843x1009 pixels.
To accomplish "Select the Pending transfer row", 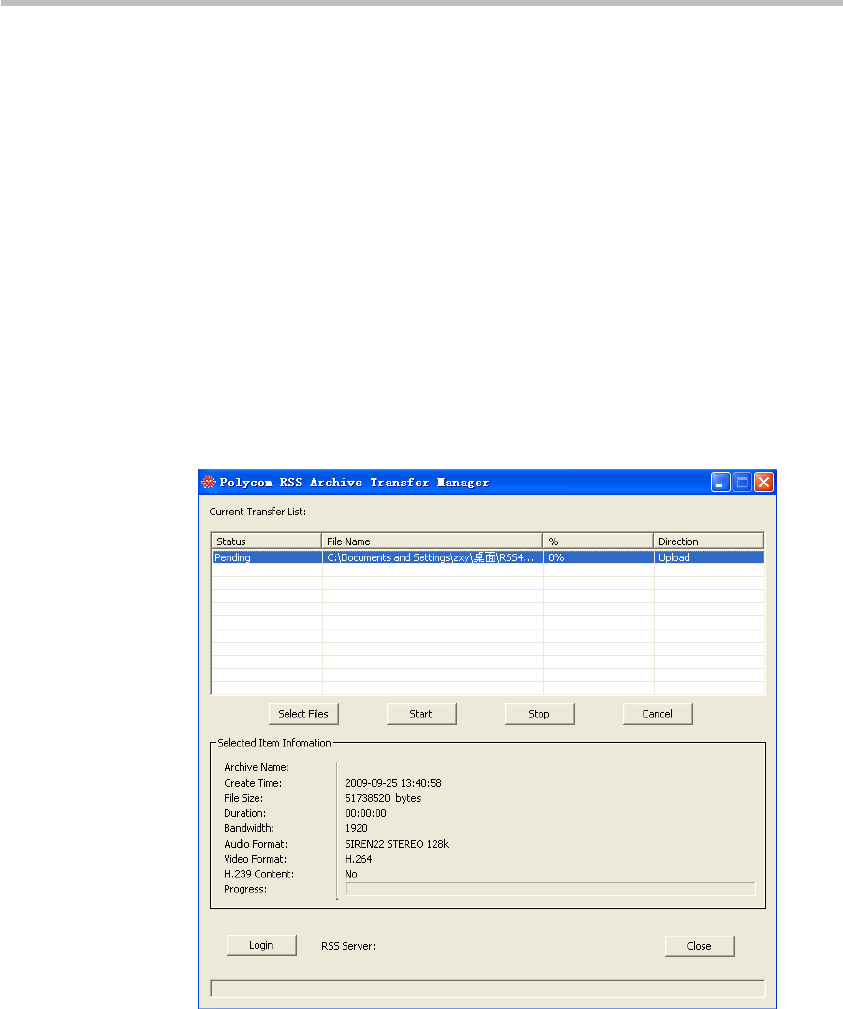I will 488,557.
